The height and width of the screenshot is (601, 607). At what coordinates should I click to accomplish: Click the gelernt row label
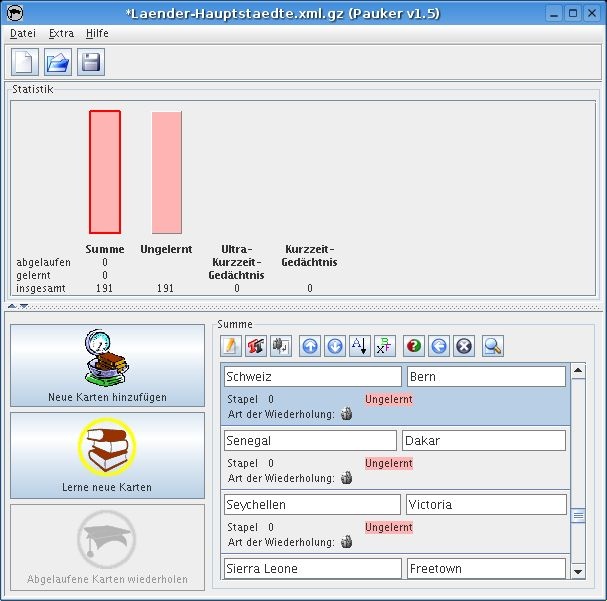(x=33, y=275)
